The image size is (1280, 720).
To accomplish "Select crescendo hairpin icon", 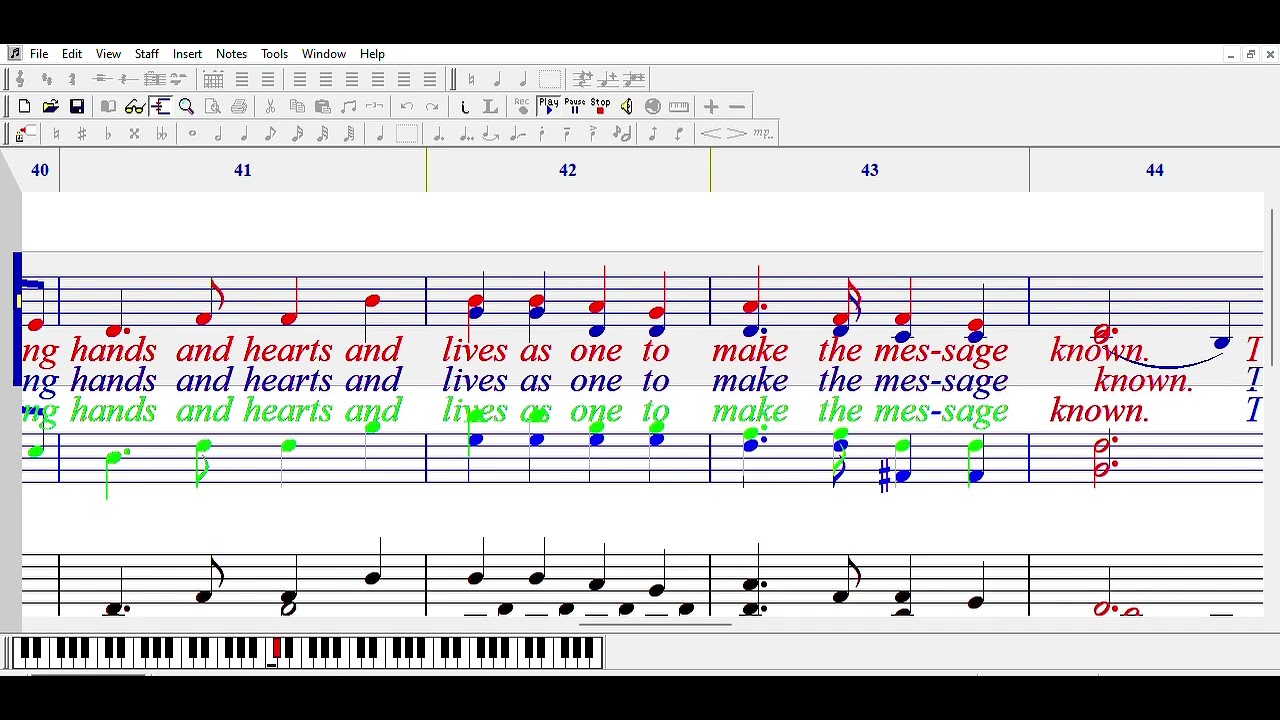I will [711, 133].
